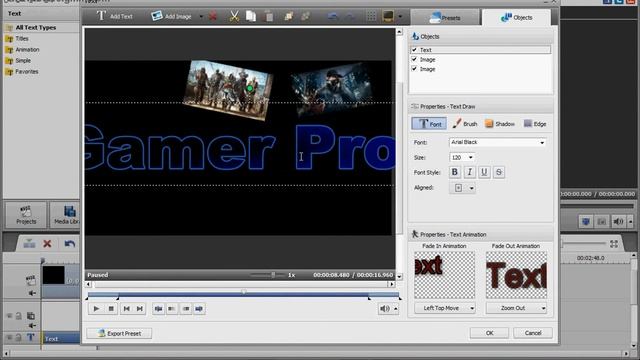Click the Play button under the preview
Image resolution: width=640 pixels, height=360 pixels.
(96, 309)
